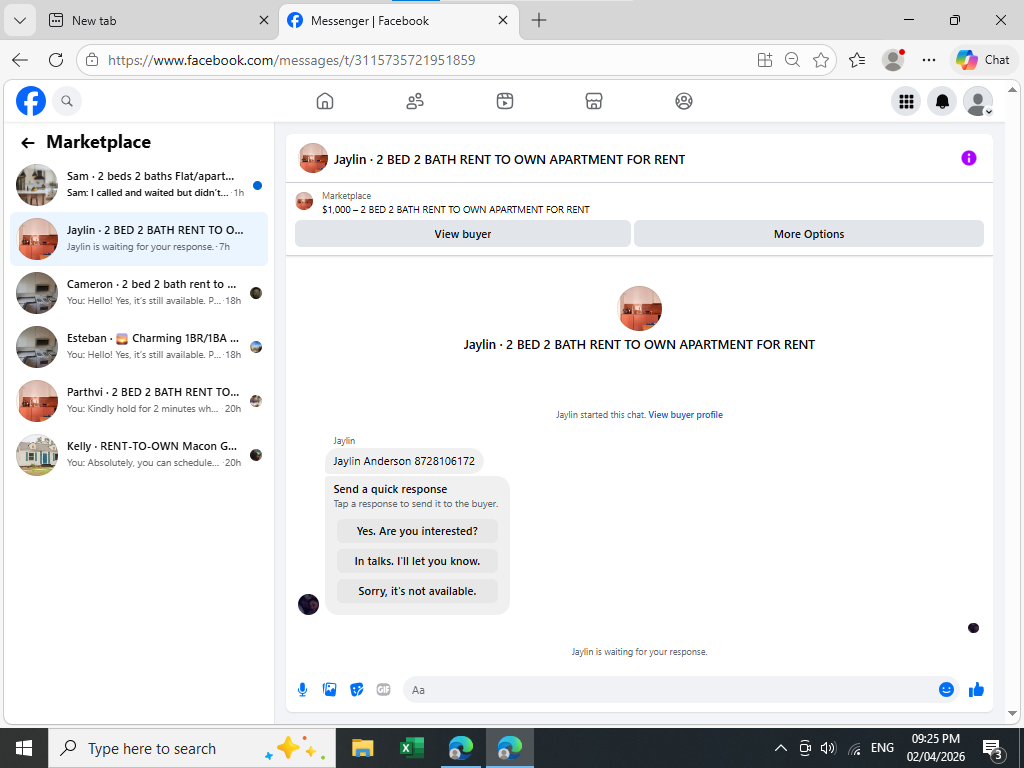
Task: Click the address bar URL
Action: pyautogui.click(x=291, y=60)
